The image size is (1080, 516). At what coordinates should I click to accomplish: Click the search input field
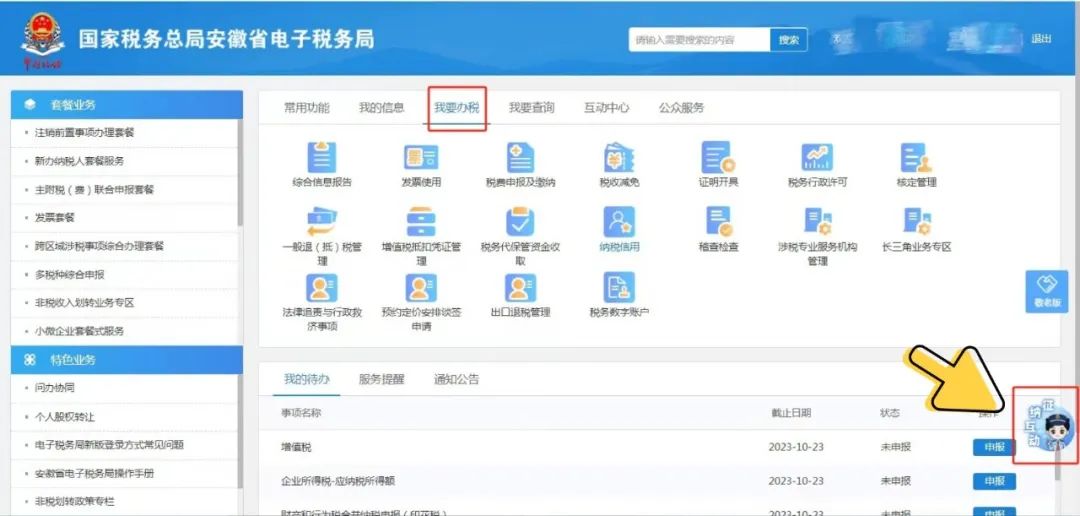pos(699,40)
